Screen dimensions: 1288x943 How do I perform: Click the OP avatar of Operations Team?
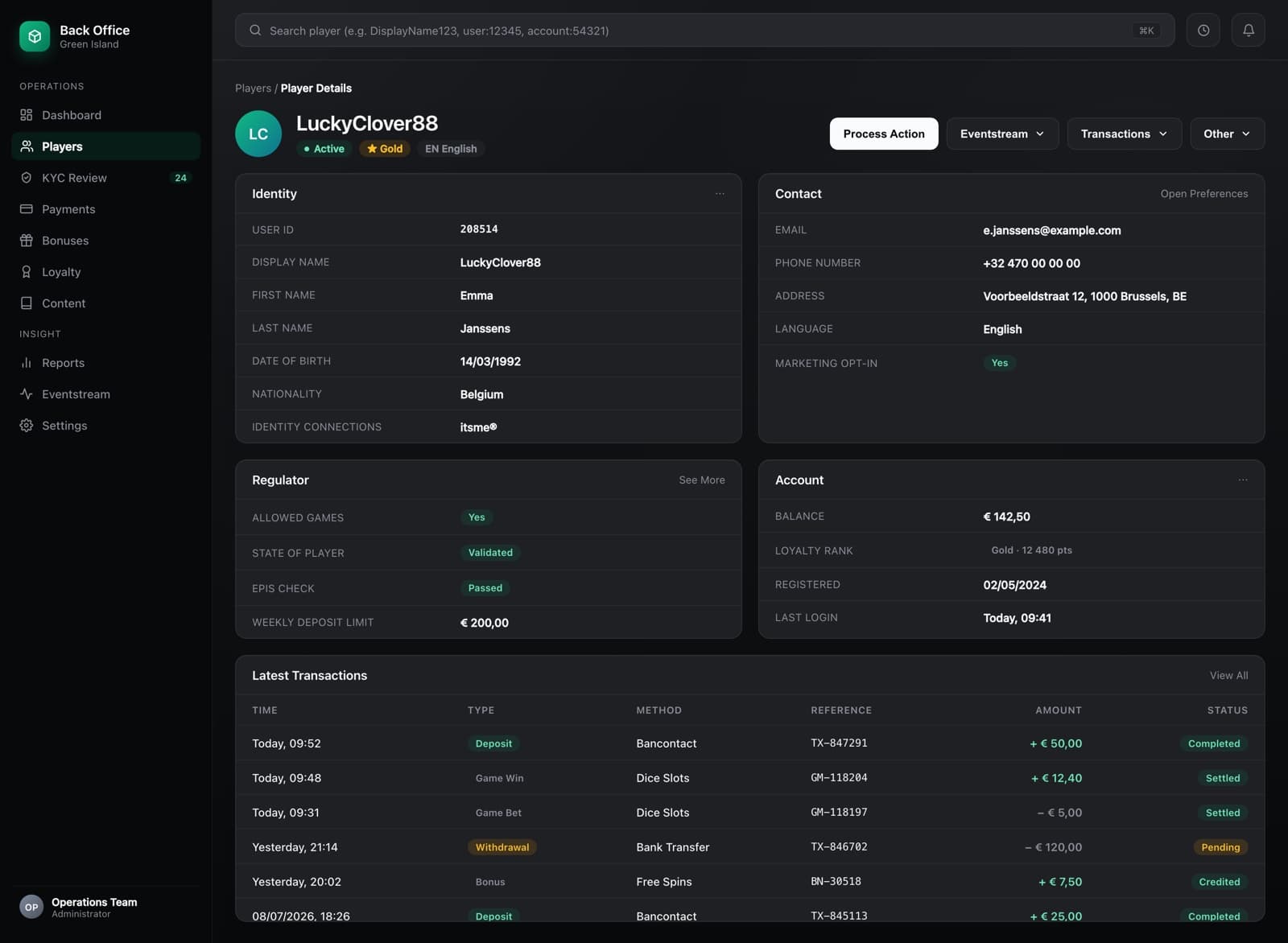tap(31, 907)
